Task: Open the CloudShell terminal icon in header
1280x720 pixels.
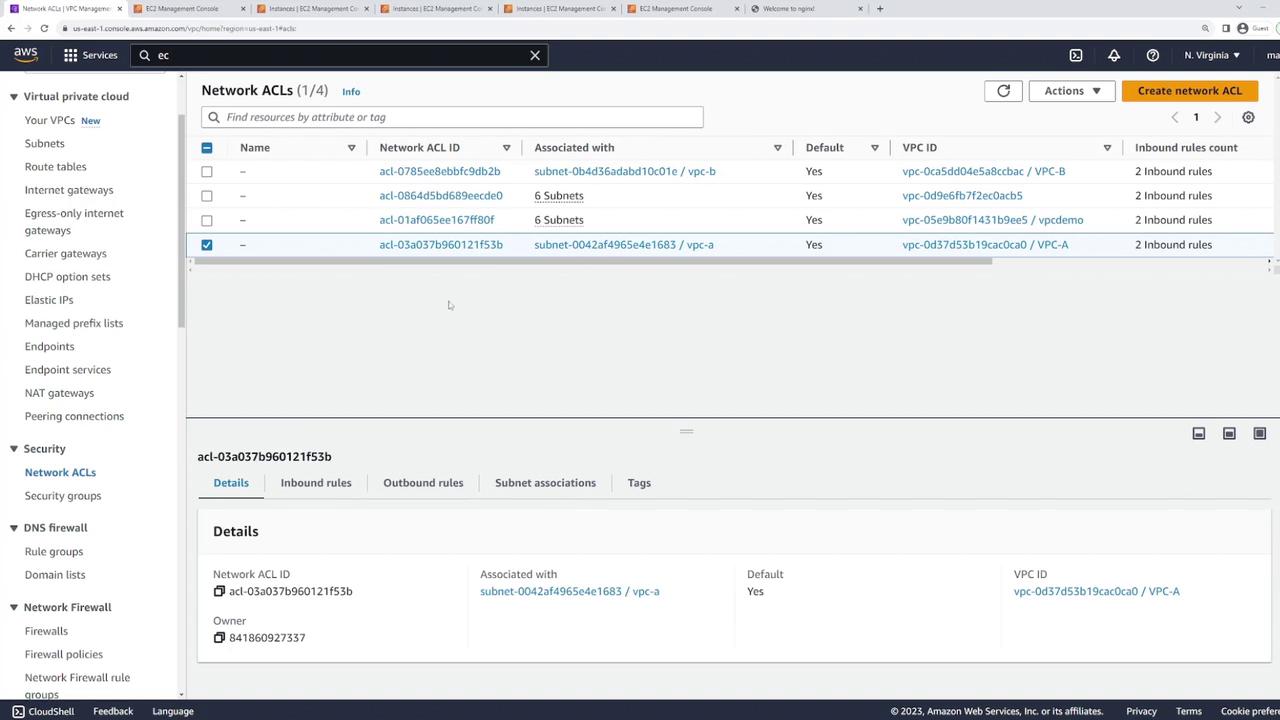Action: pos(1076,56)
